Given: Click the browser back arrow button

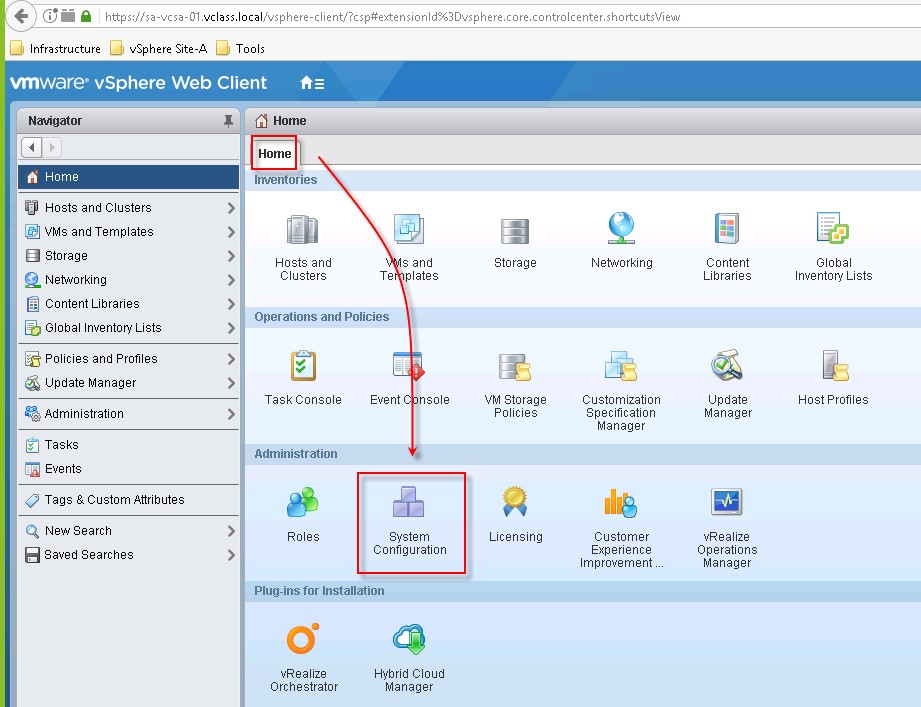Looking at the screenshot, I should click(x=22, y=16).
